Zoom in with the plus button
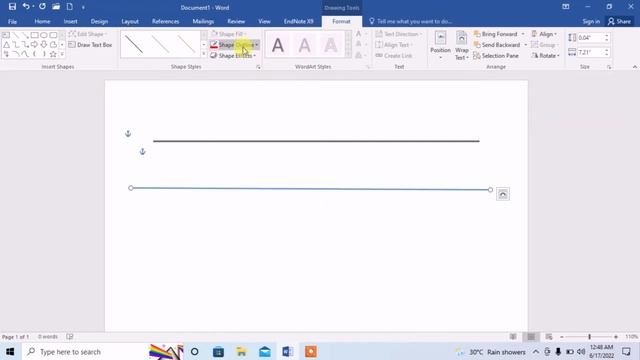 (616, 337)
